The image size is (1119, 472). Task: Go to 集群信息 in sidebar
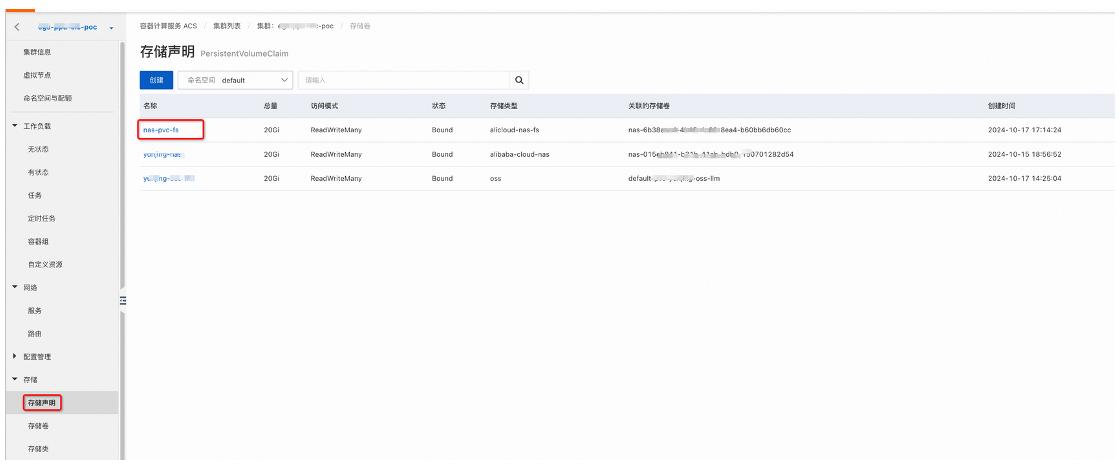[37, 52]
